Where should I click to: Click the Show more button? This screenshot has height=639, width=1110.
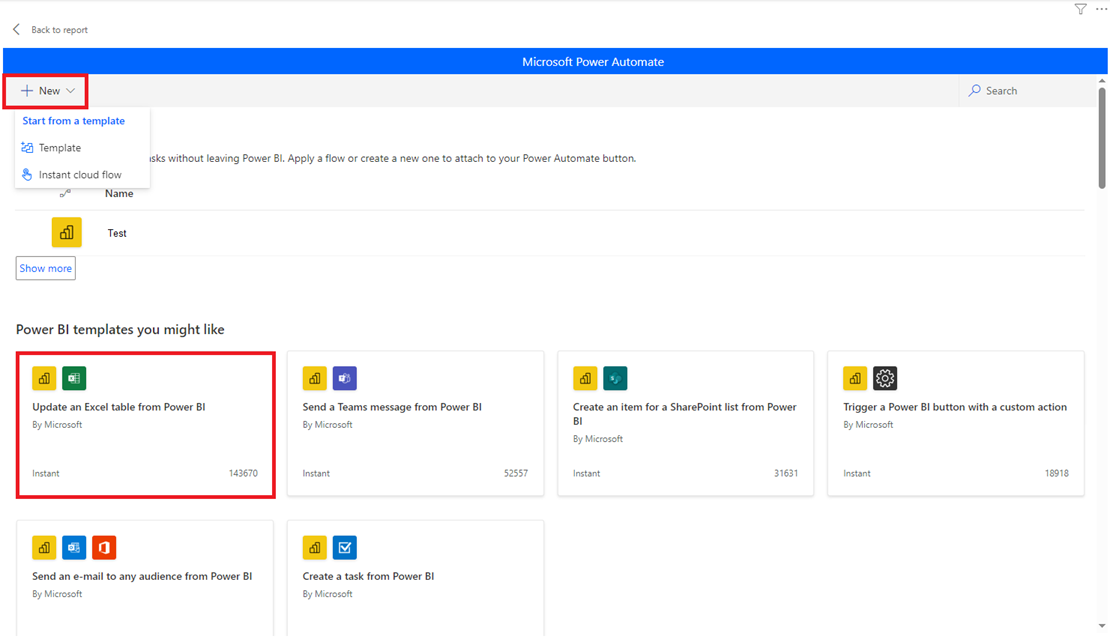tap(45, 268)
